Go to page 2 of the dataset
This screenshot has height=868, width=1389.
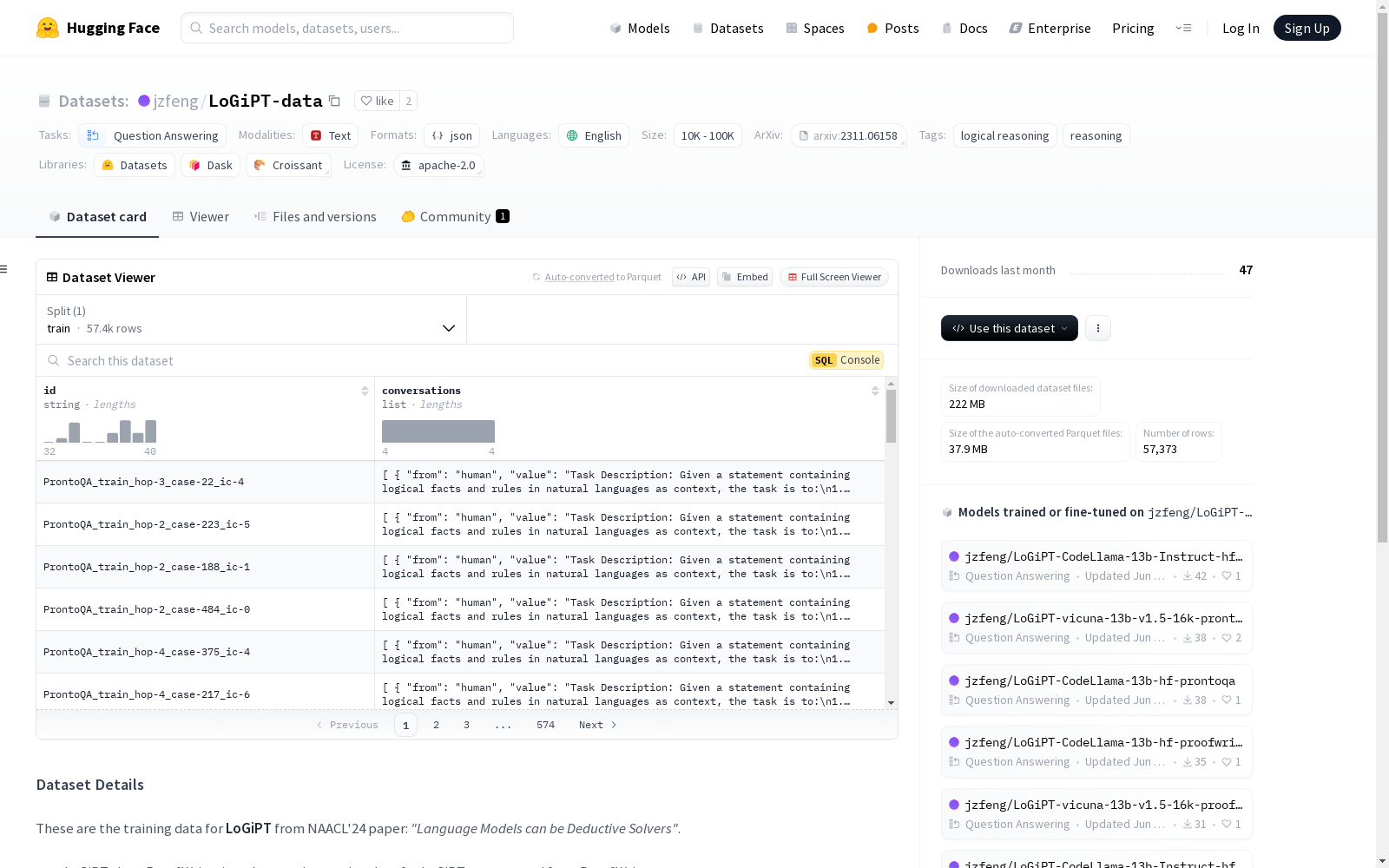[x=436, y=725]
